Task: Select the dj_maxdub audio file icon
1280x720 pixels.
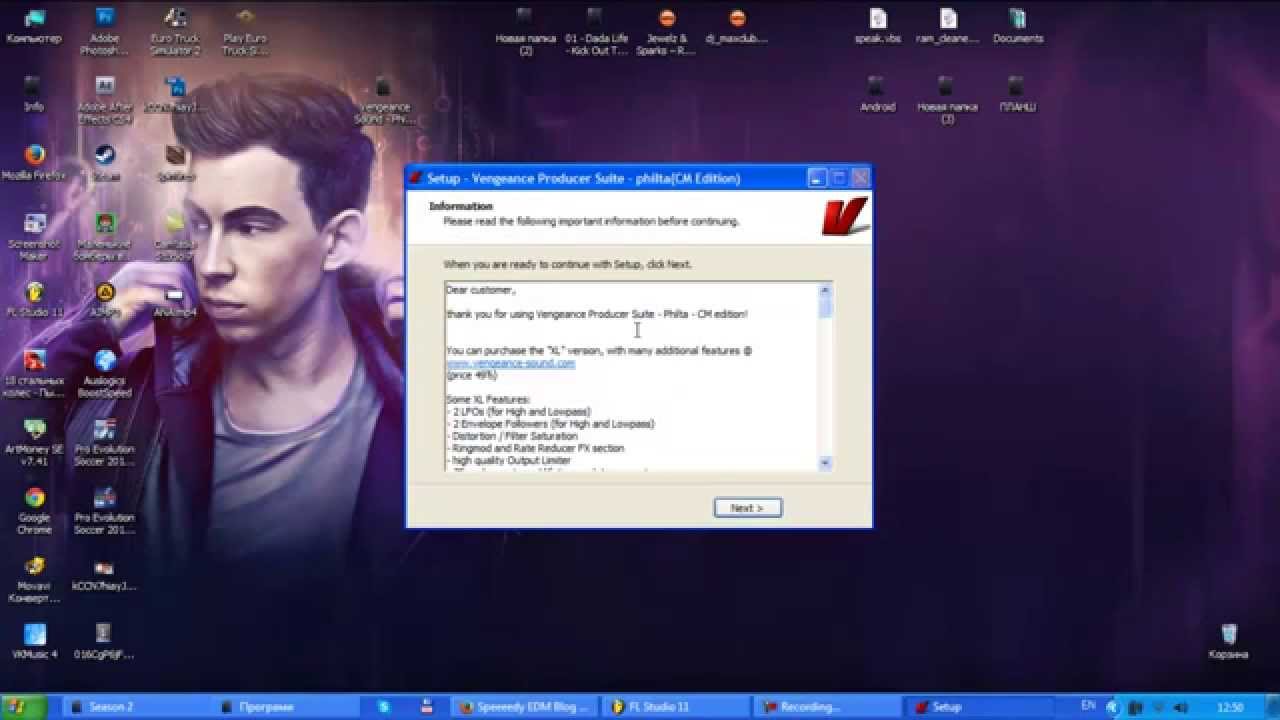Action: 737,26
